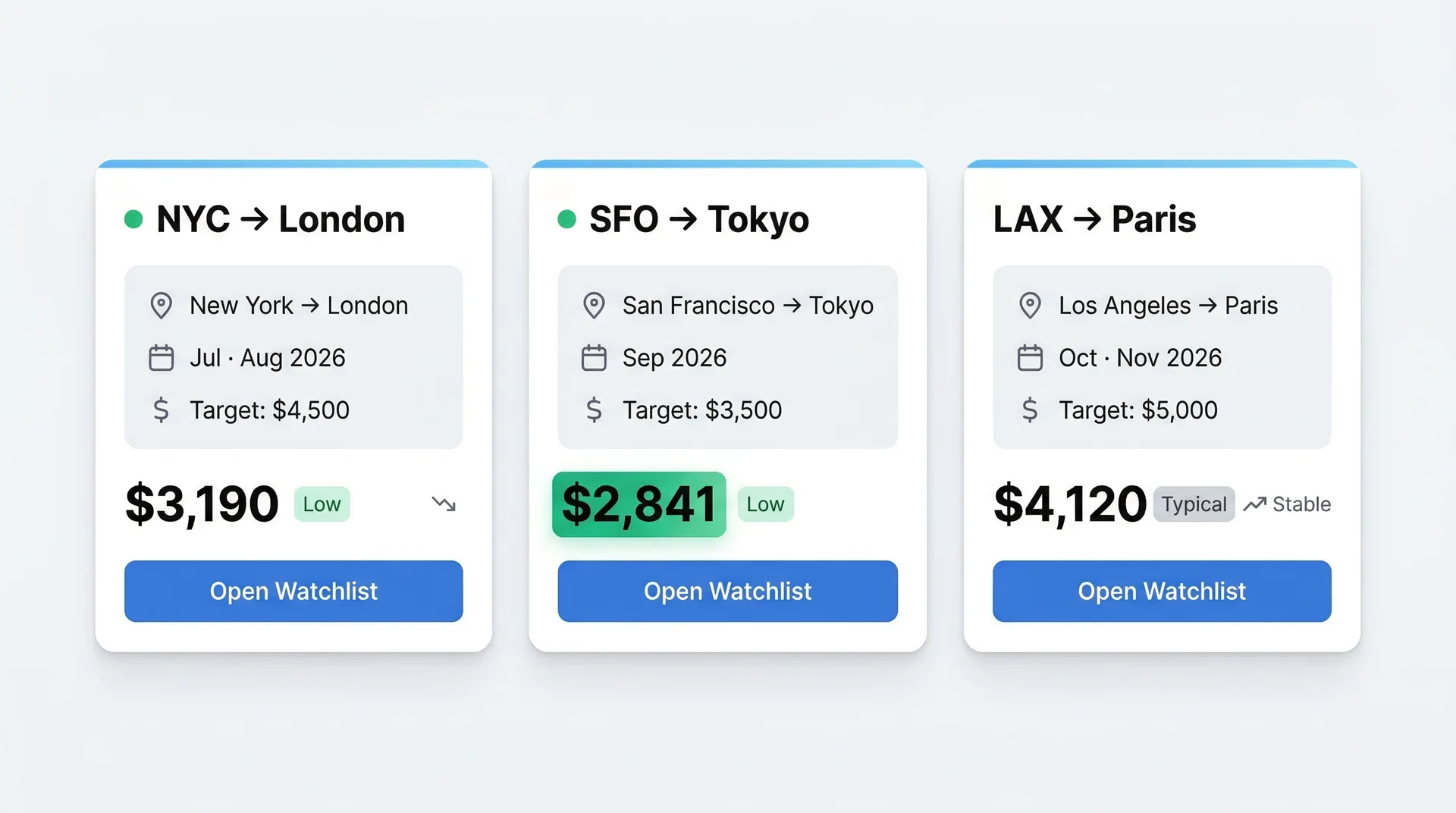1456x813 pixels.
Task: Click the location pin icon on NYC → London card
Action: pyautogui.click(x=160, y=305)
